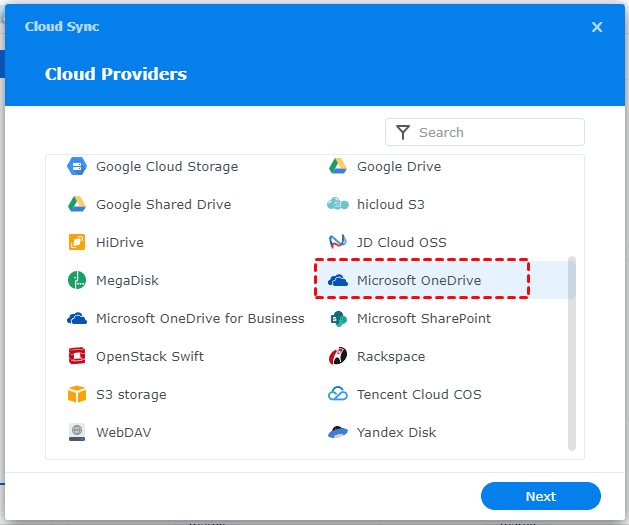Click the Google Shared Drive icon
The image size is (629, 525).
click(77, 204)
